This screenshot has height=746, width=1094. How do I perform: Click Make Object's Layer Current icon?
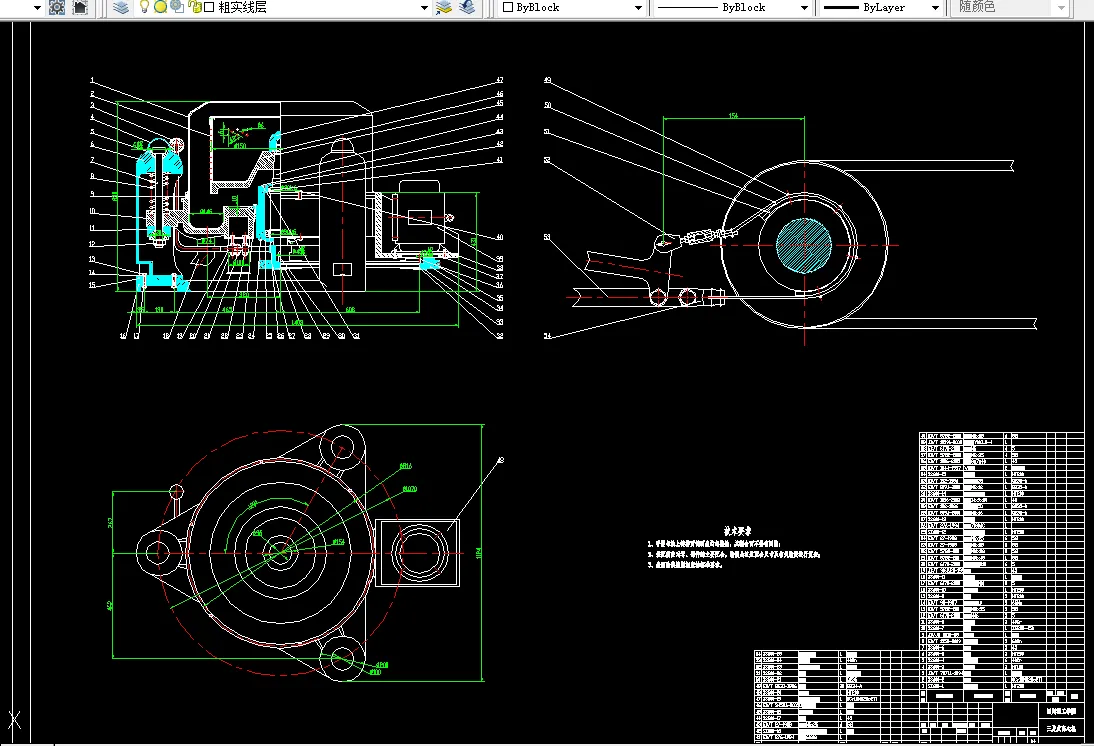click(444, 8)
